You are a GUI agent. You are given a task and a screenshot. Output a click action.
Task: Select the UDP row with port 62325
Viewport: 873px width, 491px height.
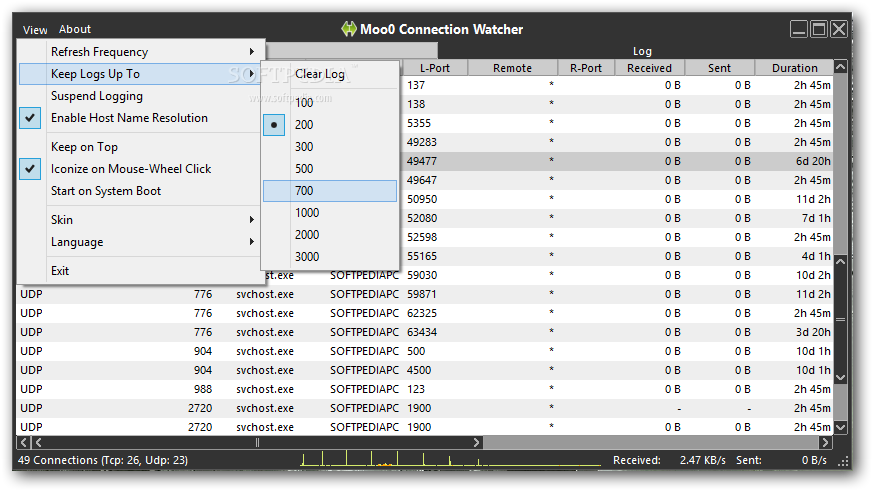425,313
